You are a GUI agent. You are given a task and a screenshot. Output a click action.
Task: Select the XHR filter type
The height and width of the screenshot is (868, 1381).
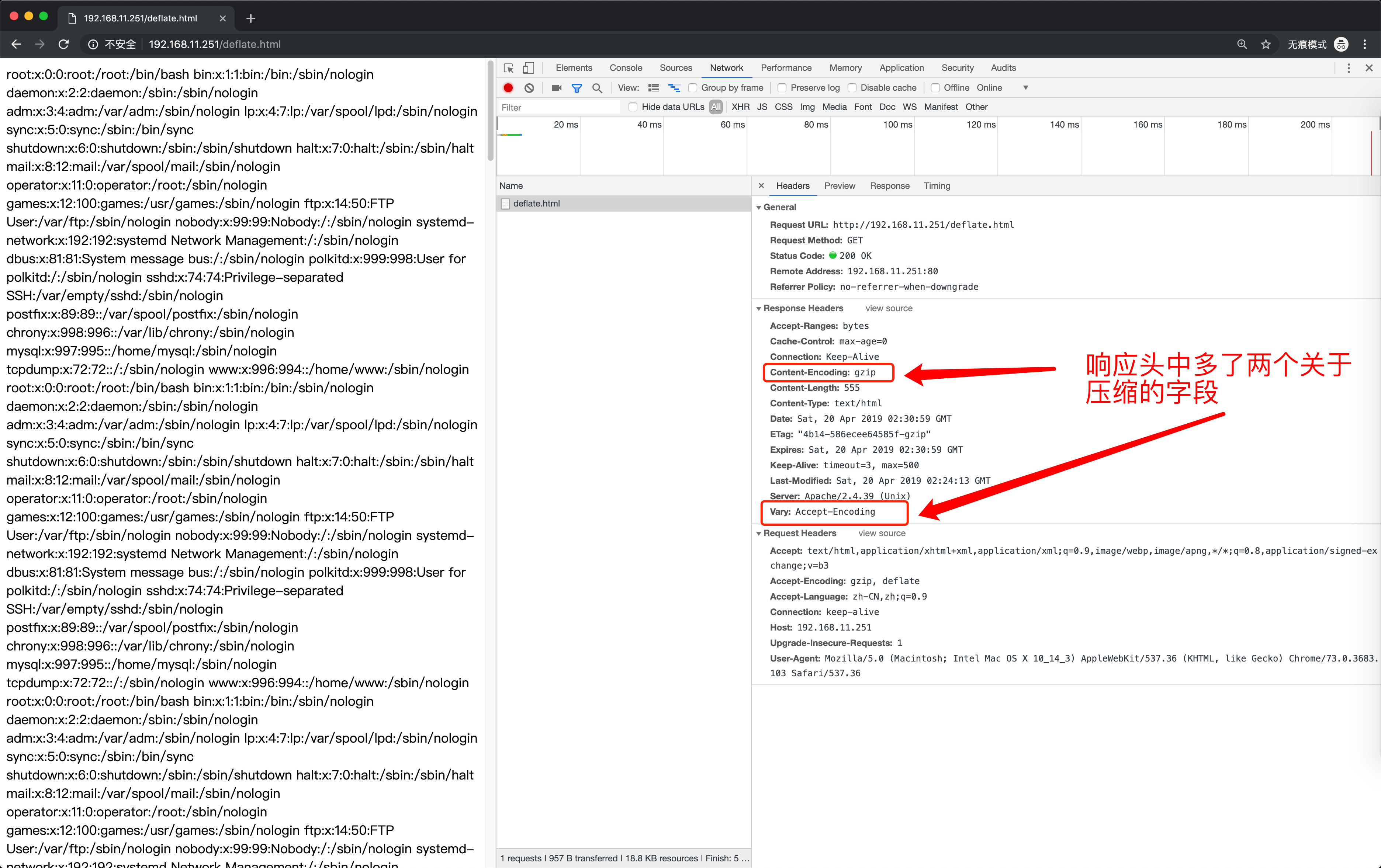click(740, 107)
